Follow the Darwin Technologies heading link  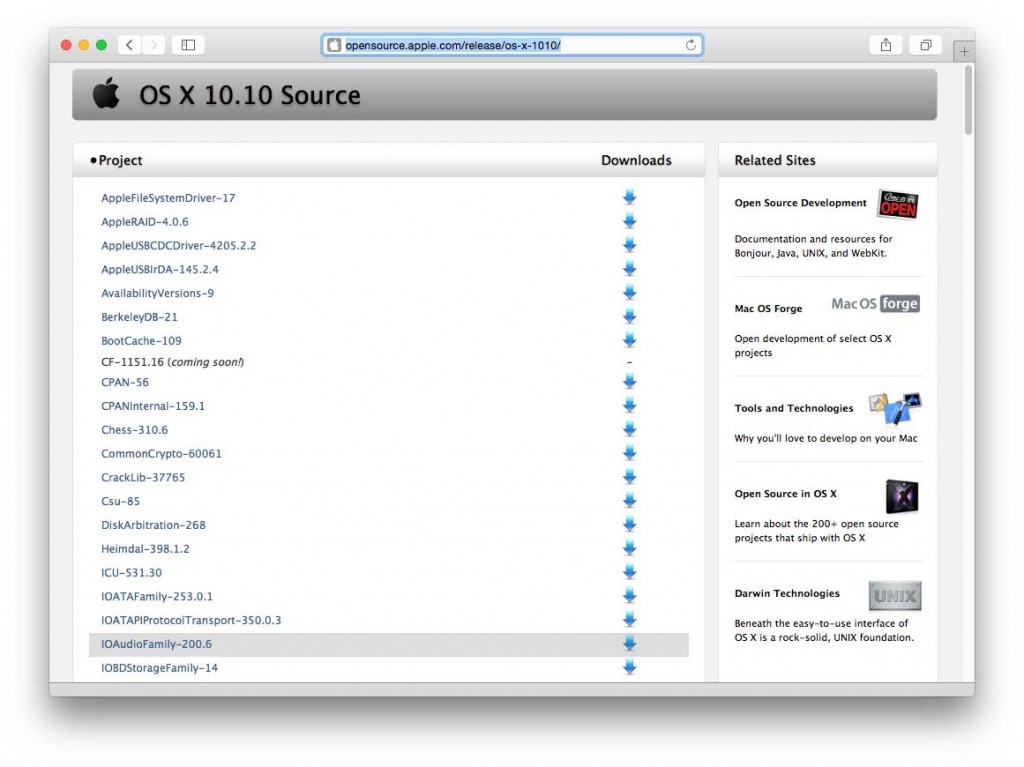(x=787, y=593)
